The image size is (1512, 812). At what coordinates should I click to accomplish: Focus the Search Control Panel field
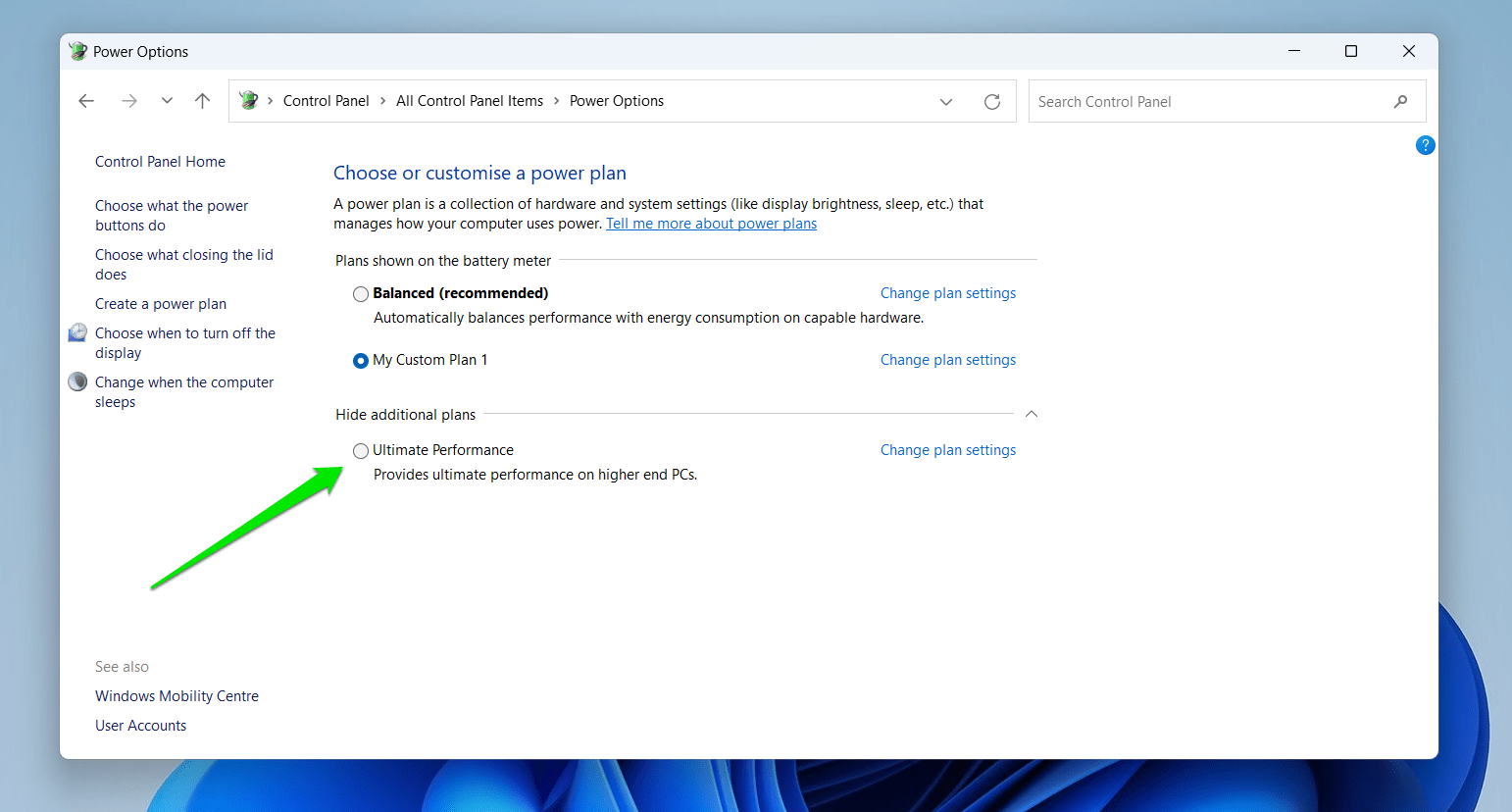(x=1206, y=102)
